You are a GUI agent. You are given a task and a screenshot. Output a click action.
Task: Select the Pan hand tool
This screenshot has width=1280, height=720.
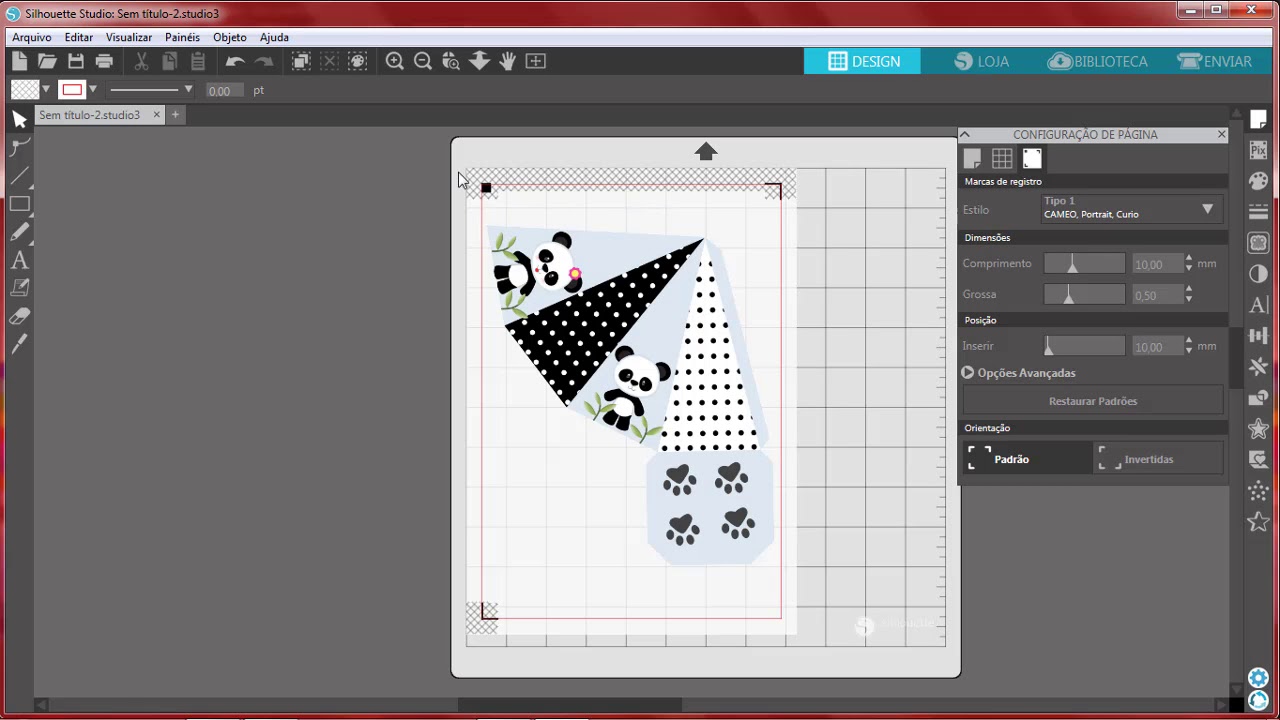[507, 61]
